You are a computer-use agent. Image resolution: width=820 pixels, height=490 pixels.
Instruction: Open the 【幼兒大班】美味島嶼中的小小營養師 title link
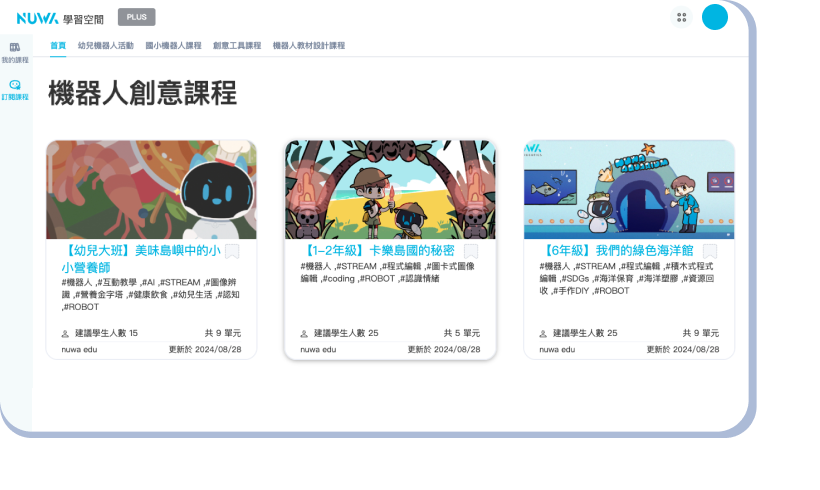(x=141, y=259)
